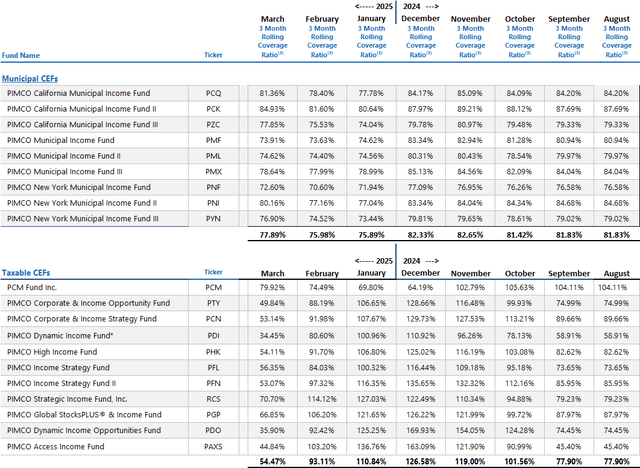Viewport: 640px width, 468px height.
Task: Select PNF September value 76.58%
Action: [569, 188]
